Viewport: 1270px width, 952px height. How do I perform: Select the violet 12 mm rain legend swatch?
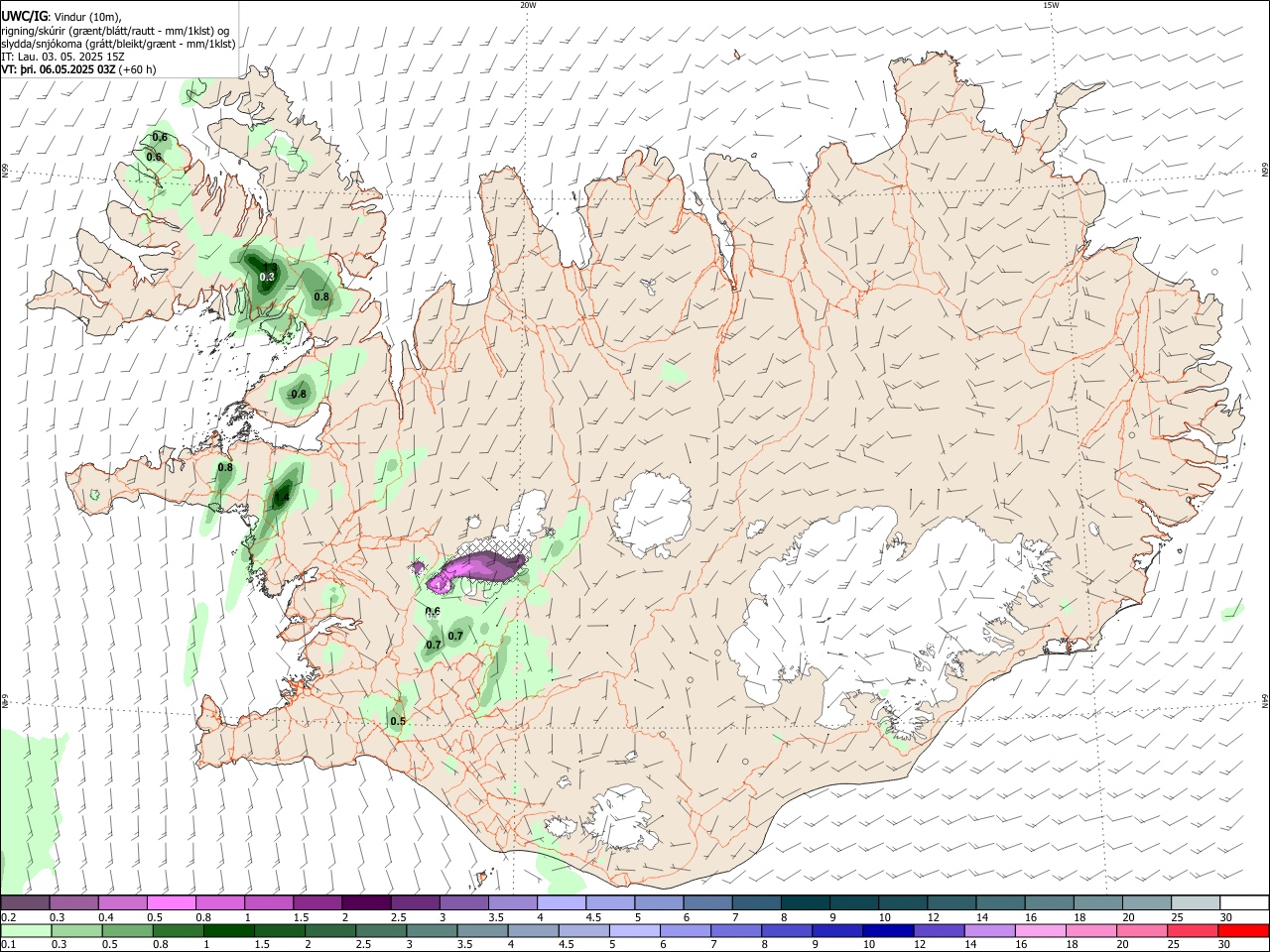939,930
